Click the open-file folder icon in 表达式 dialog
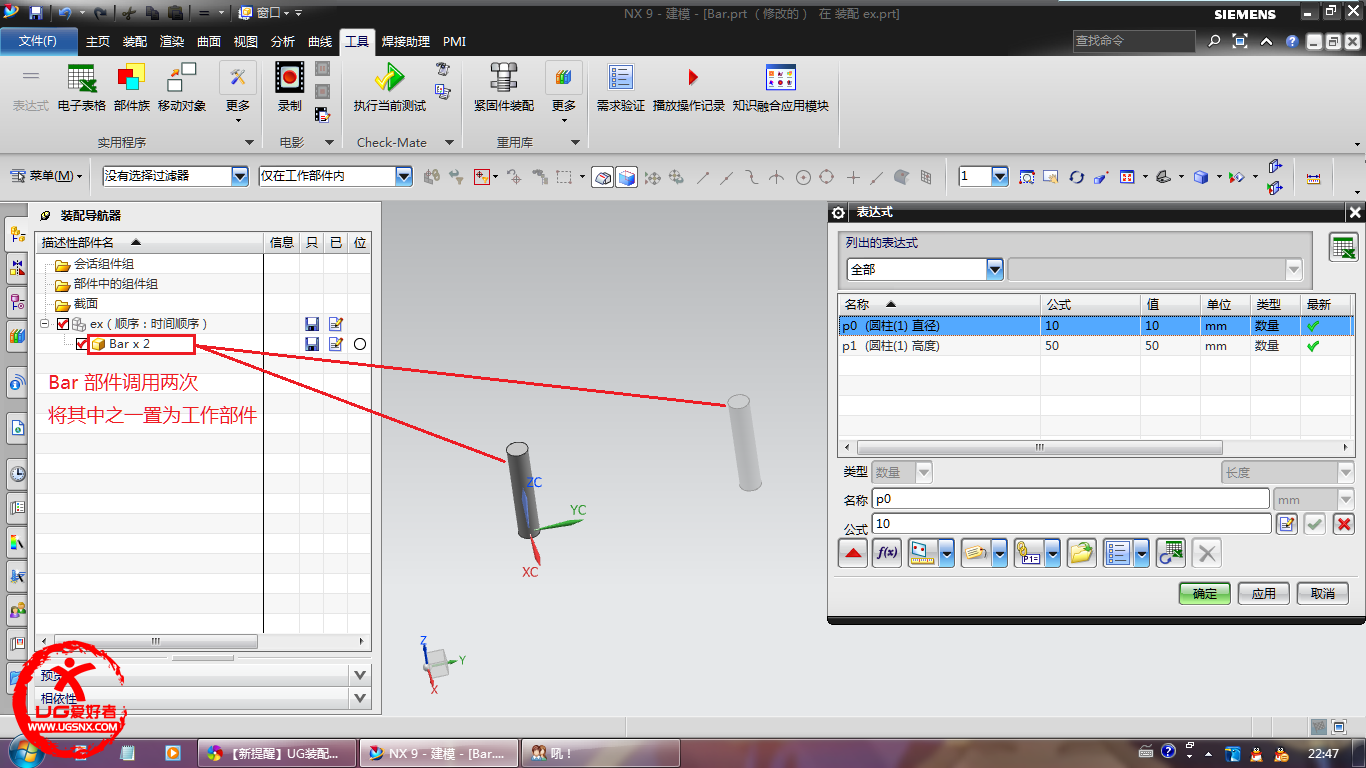The height and width of the screenshot is (768, 1366). coord(1081,553)
